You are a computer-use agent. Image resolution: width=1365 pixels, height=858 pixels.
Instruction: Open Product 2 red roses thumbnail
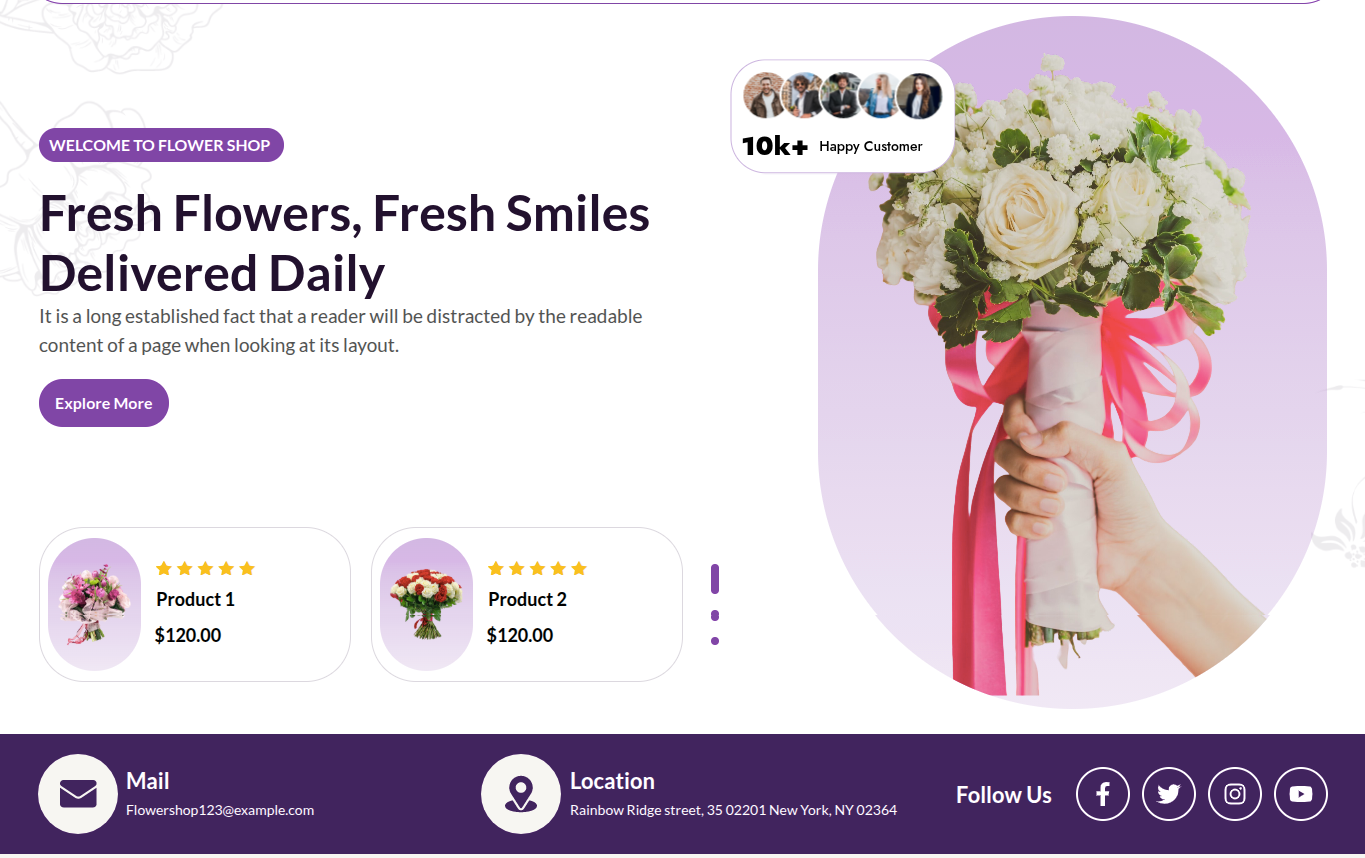point(427,605)
